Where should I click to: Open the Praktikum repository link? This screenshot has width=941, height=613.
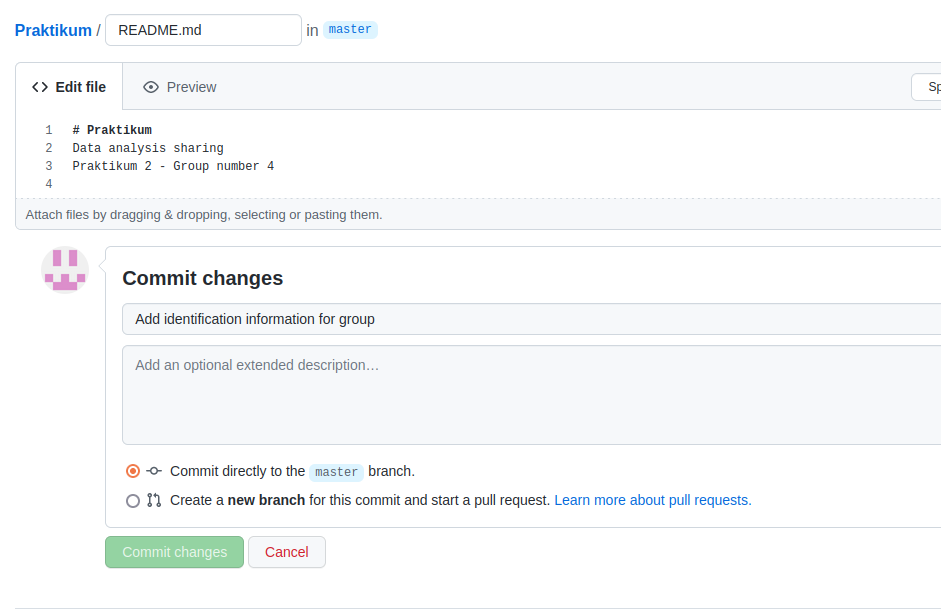pos(53,30)
